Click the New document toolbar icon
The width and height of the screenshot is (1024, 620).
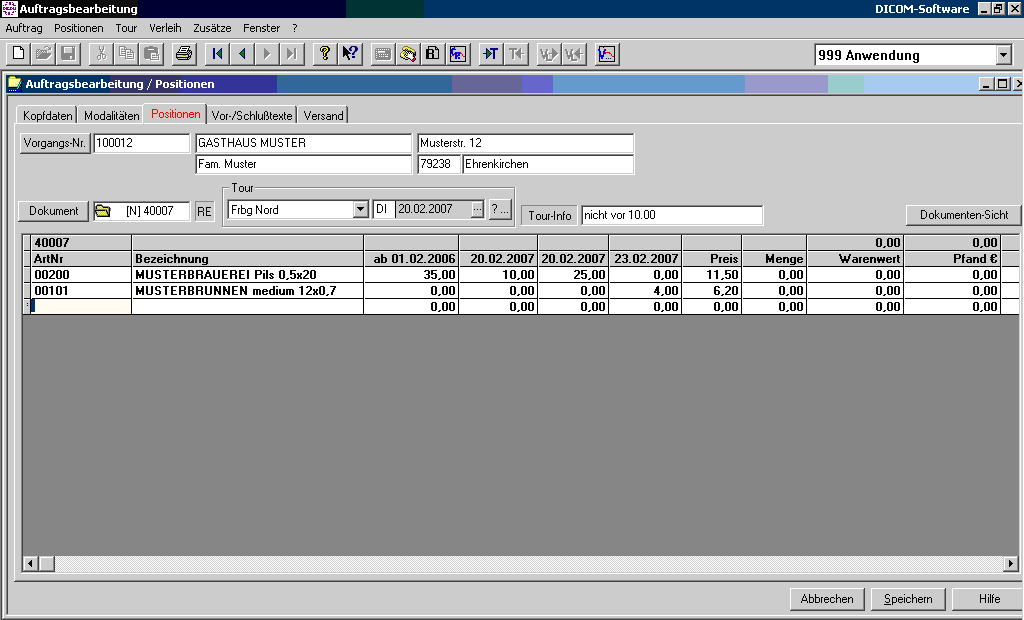click(x=18, y=54)
